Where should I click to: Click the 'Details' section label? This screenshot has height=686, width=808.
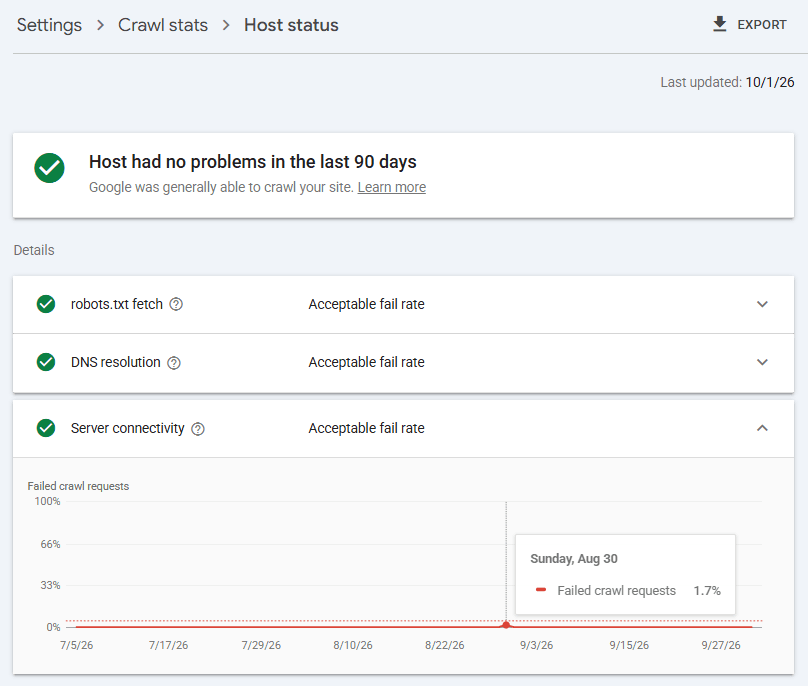click(34, 250)
